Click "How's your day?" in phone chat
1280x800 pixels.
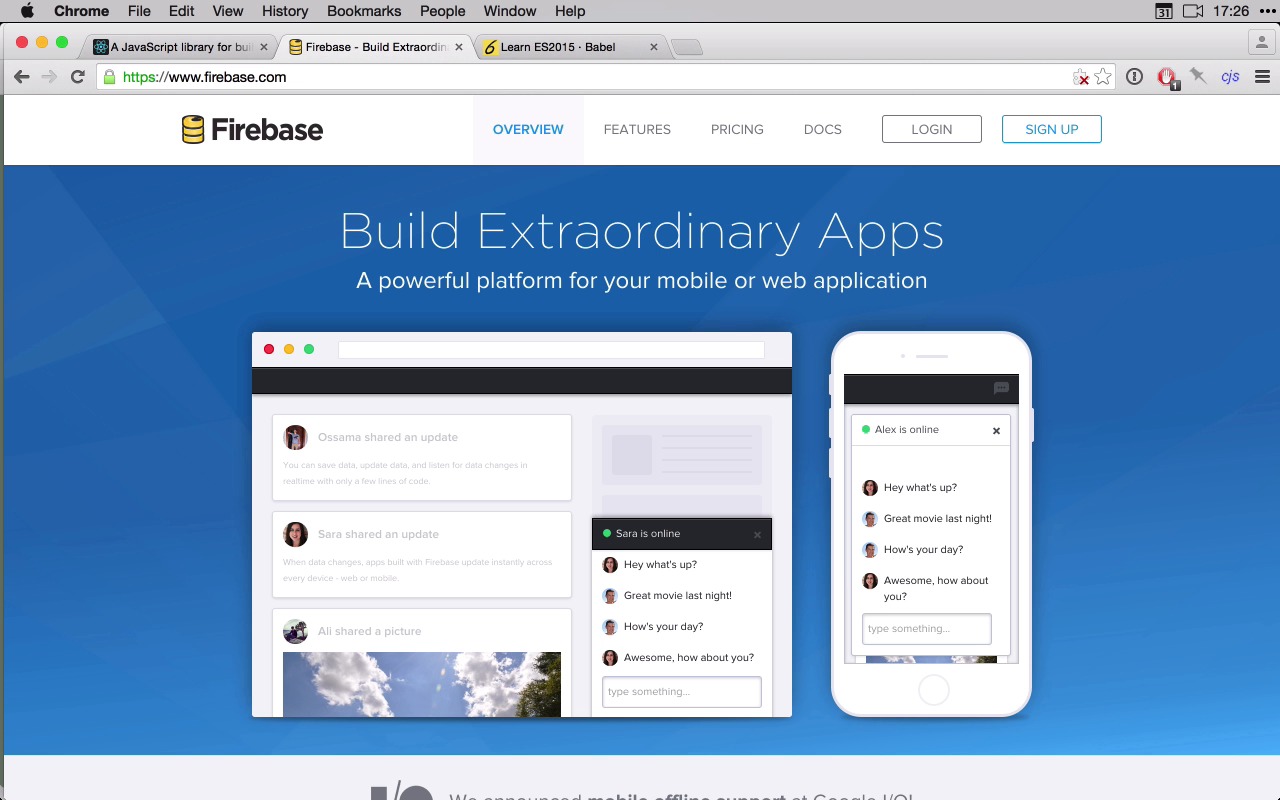point(924,549)
